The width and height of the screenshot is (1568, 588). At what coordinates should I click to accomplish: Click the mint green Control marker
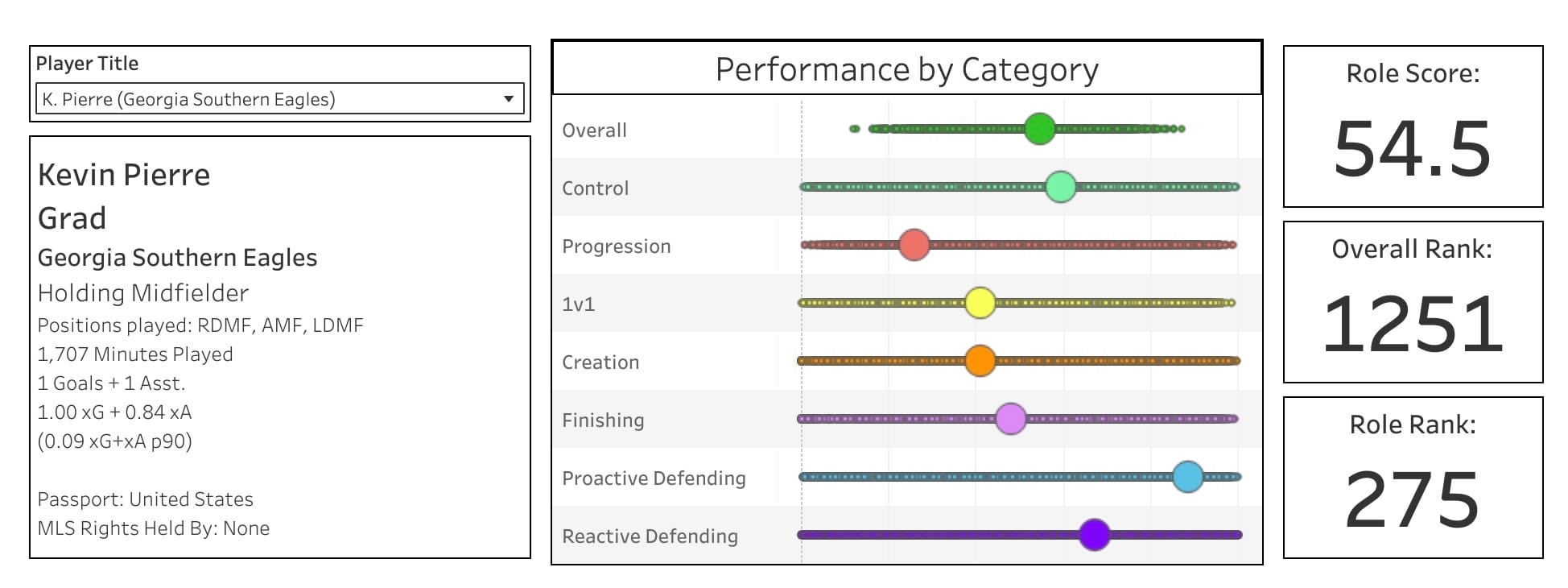(x=1060, y=187)
